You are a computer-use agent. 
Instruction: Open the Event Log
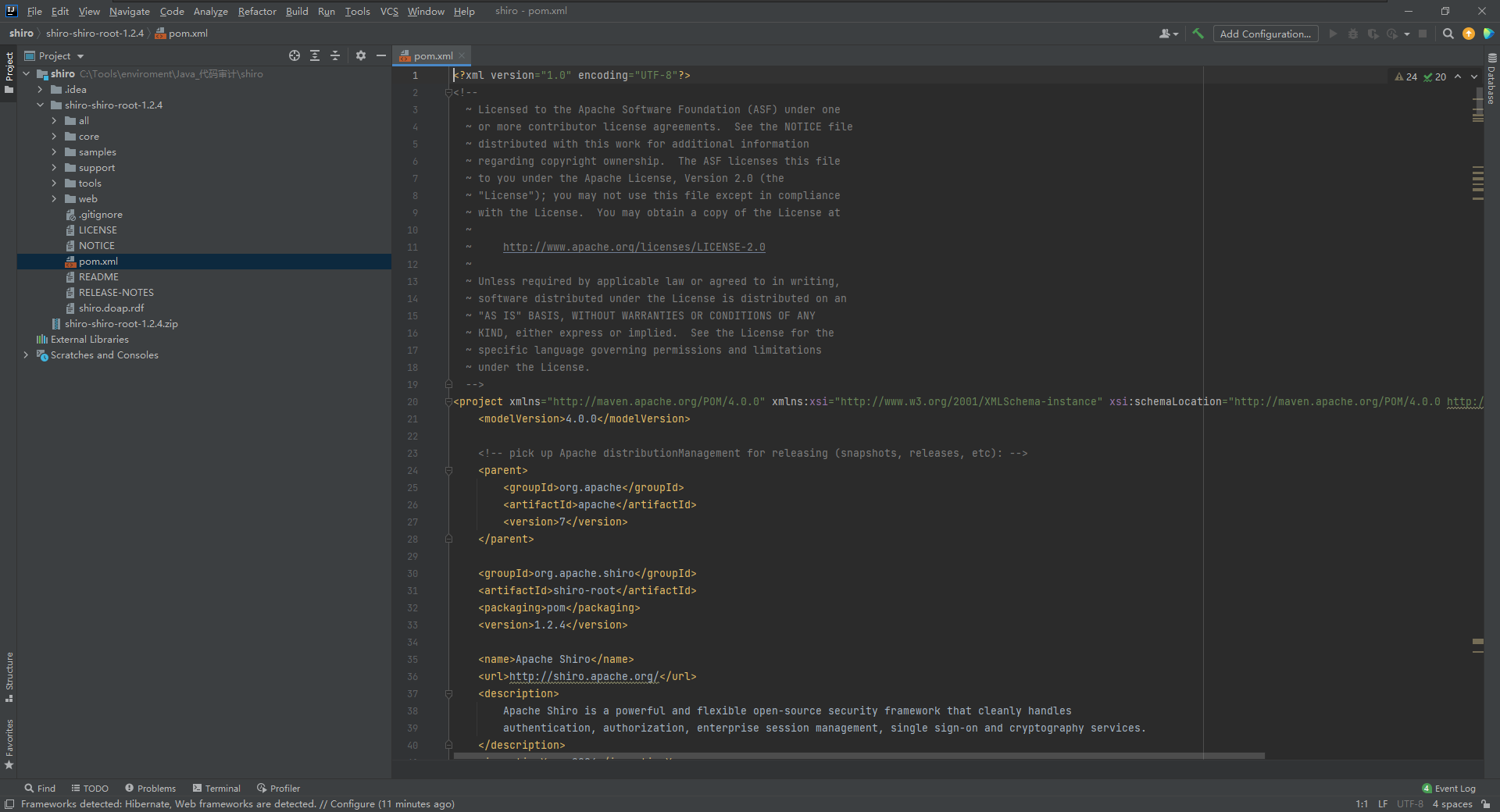click(1448, 788)
